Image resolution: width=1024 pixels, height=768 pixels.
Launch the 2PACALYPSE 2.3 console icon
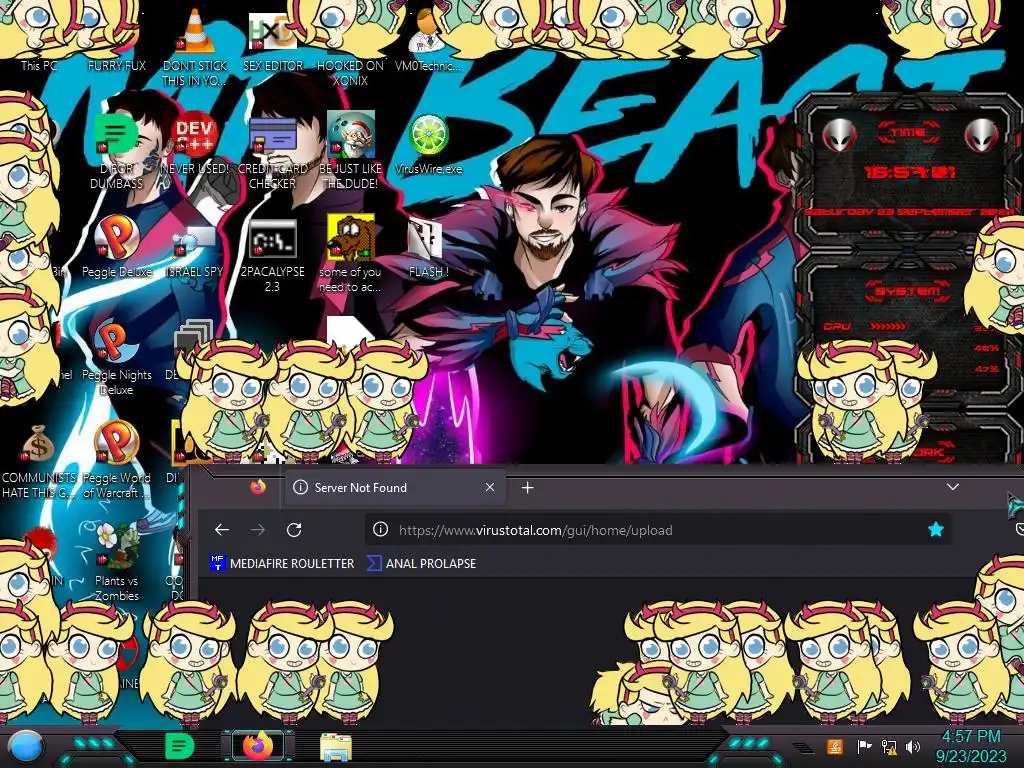272,255
